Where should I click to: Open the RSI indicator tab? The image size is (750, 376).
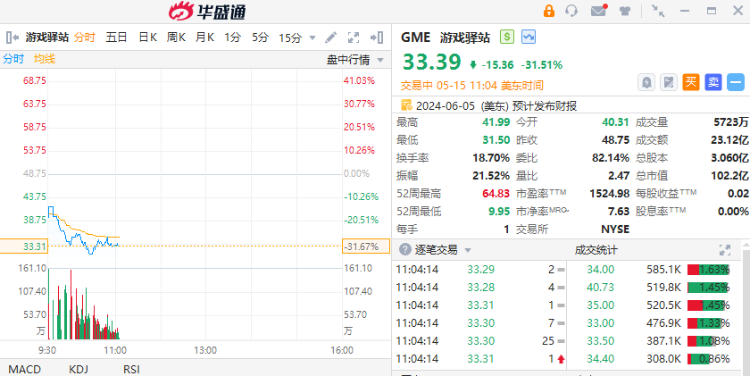131,369
